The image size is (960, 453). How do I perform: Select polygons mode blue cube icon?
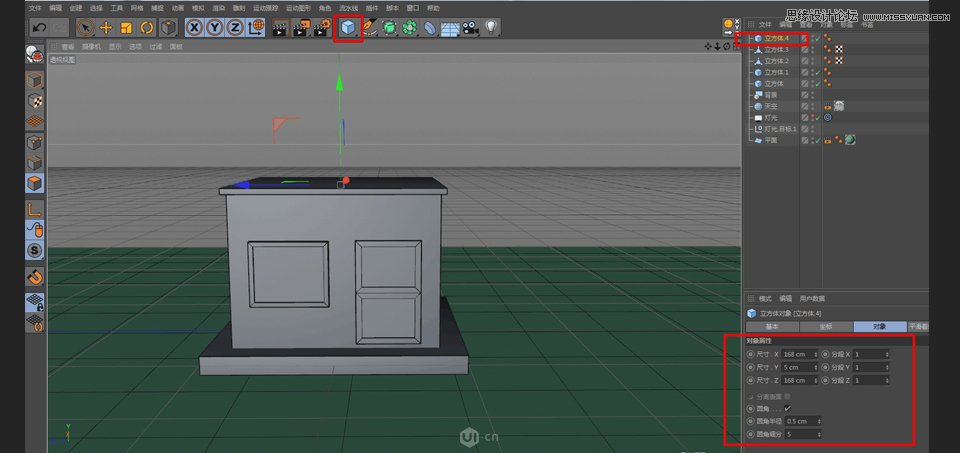coord(35,184)
